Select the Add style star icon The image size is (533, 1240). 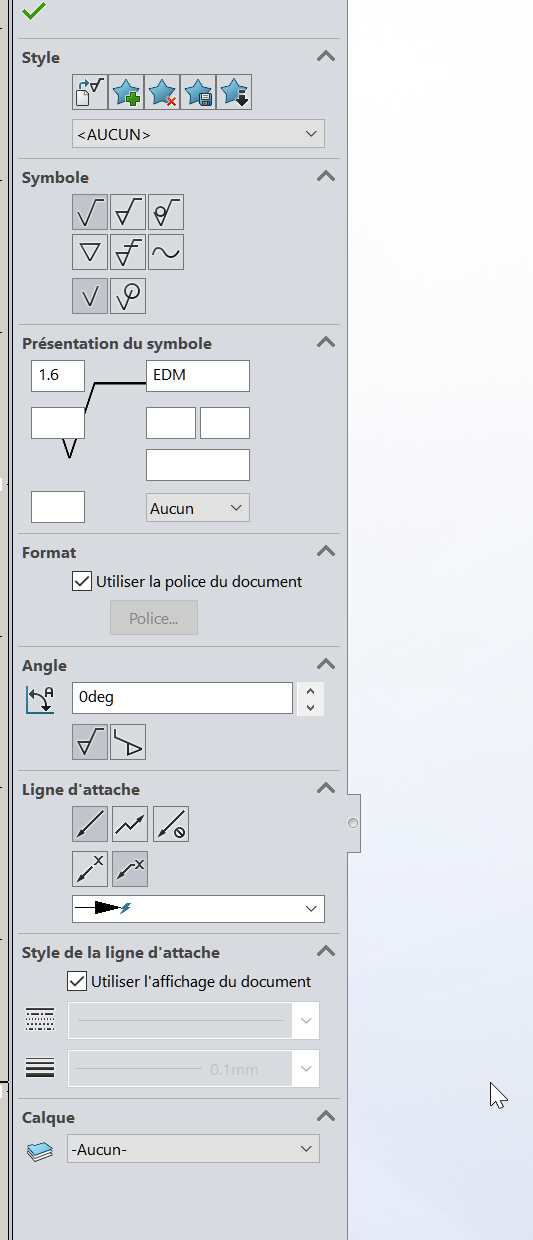tap(126, 93)
